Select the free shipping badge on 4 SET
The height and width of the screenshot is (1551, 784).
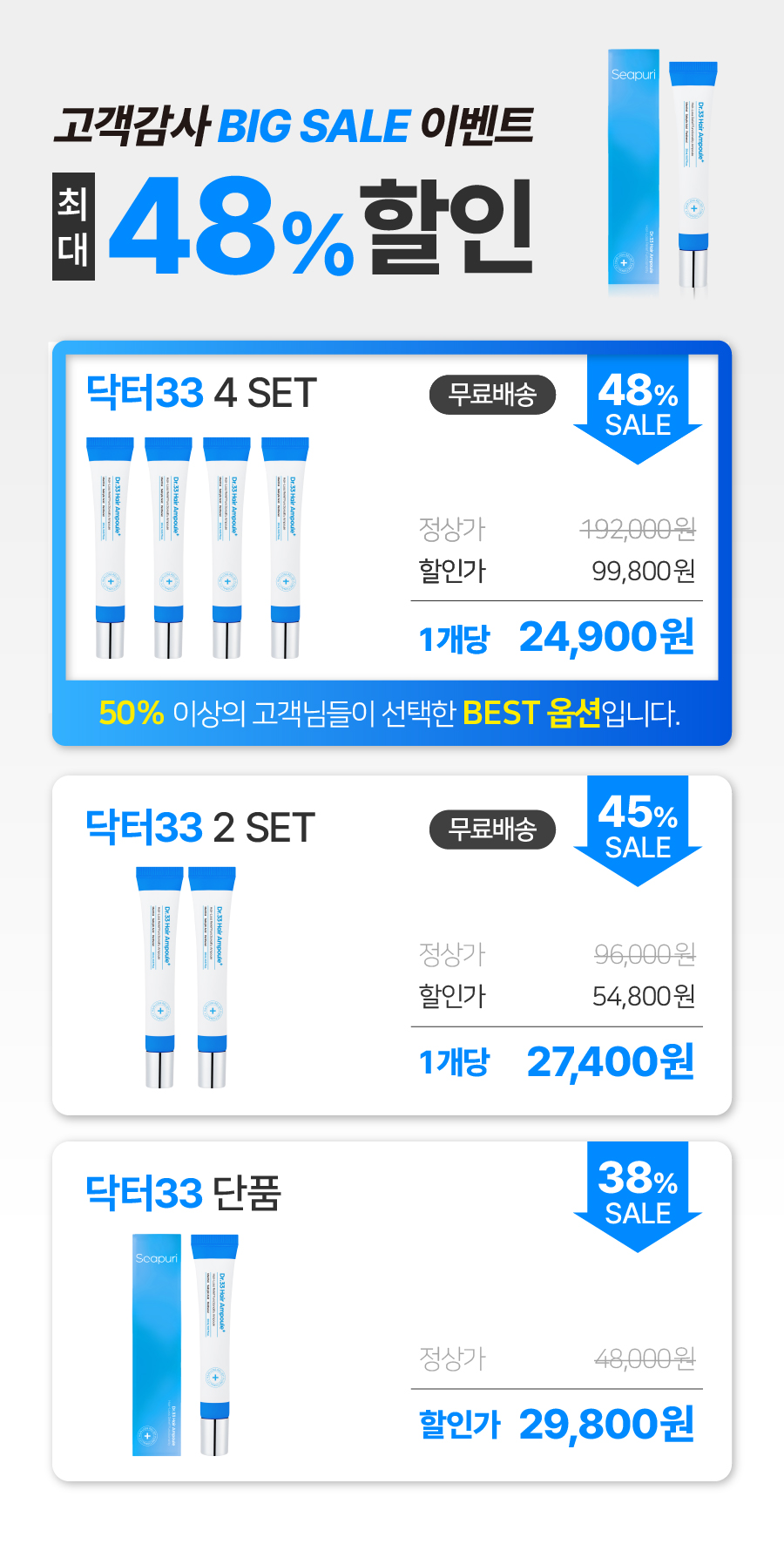(492, 395)
